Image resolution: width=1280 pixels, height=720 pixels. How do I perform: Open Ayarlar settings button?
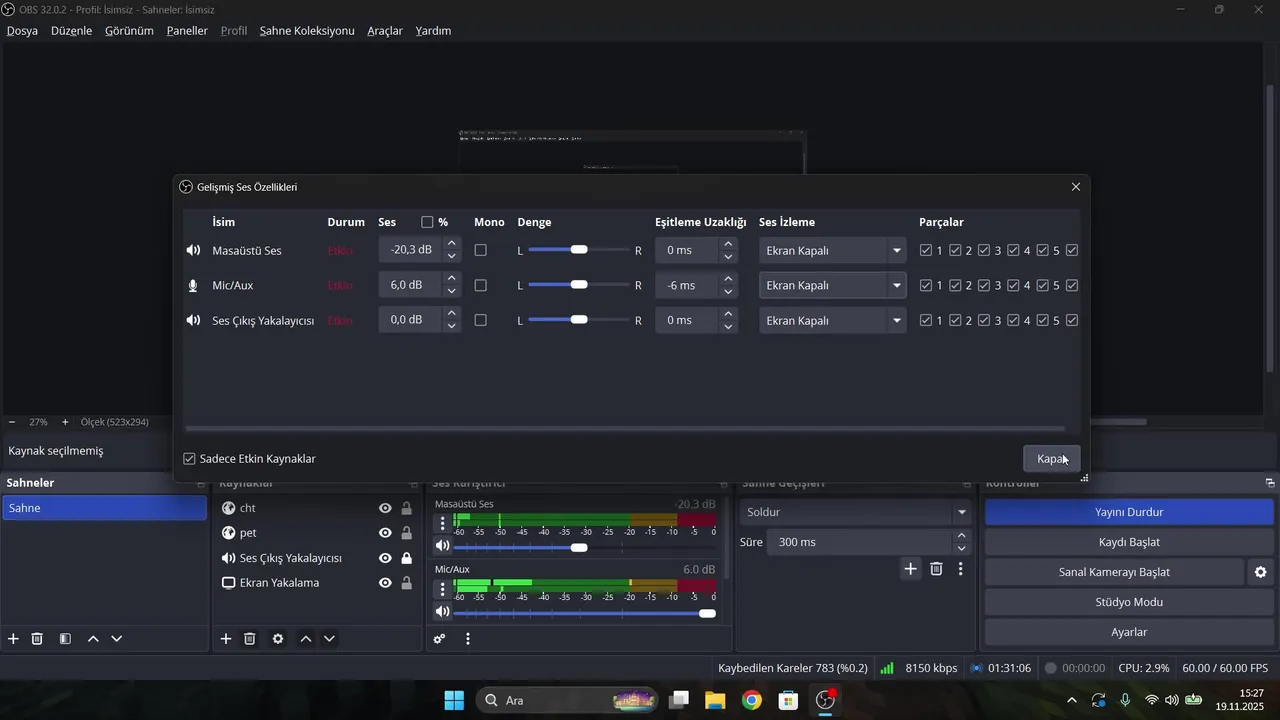pos(1129,632)
